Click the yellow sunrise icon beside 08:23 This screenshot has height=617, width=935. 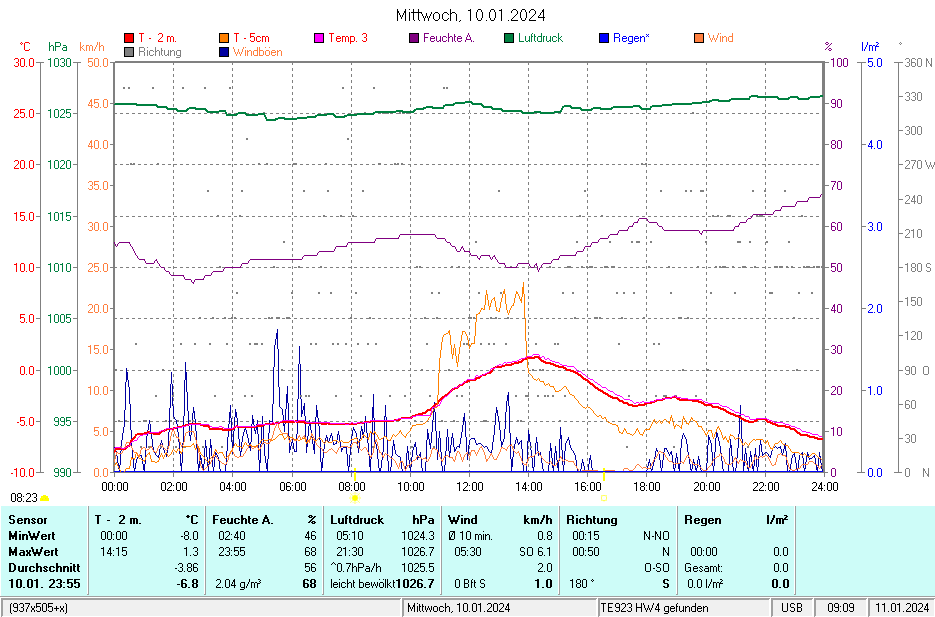[45, 497]
